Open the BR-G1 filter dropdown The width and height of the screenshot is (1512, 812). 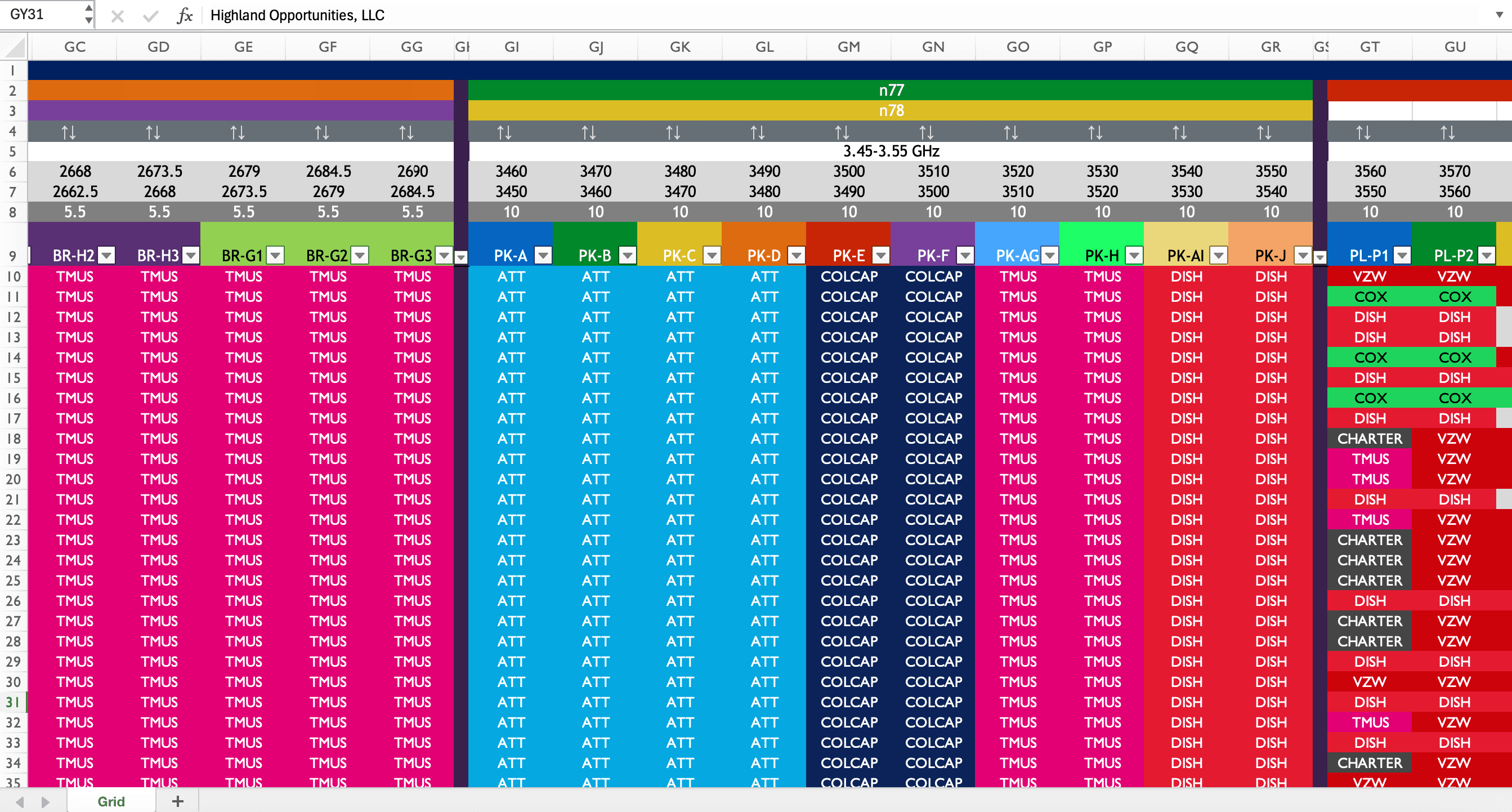(x=275, y=256)
